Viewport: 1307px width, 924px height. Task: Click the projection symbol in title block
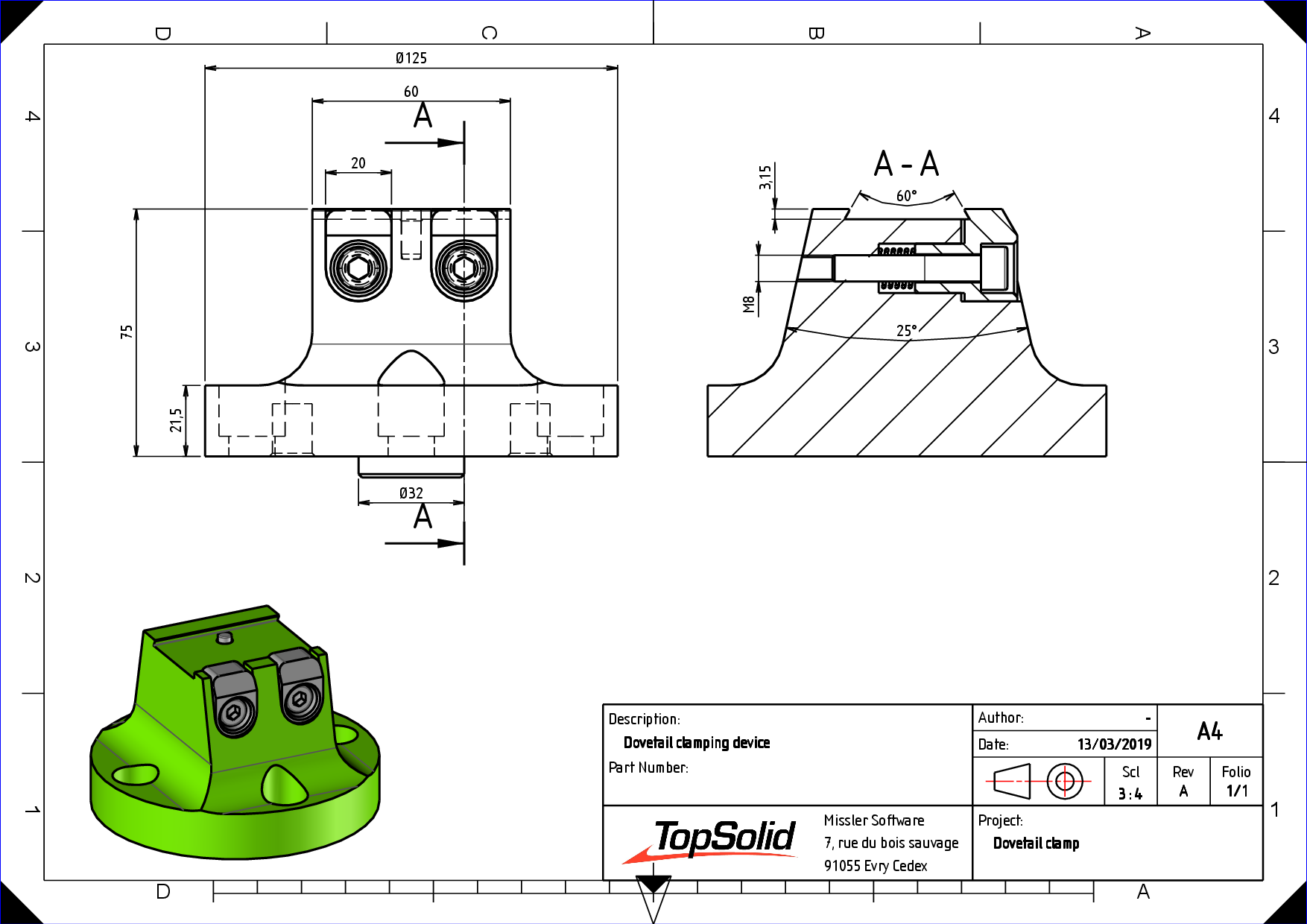1038,782
